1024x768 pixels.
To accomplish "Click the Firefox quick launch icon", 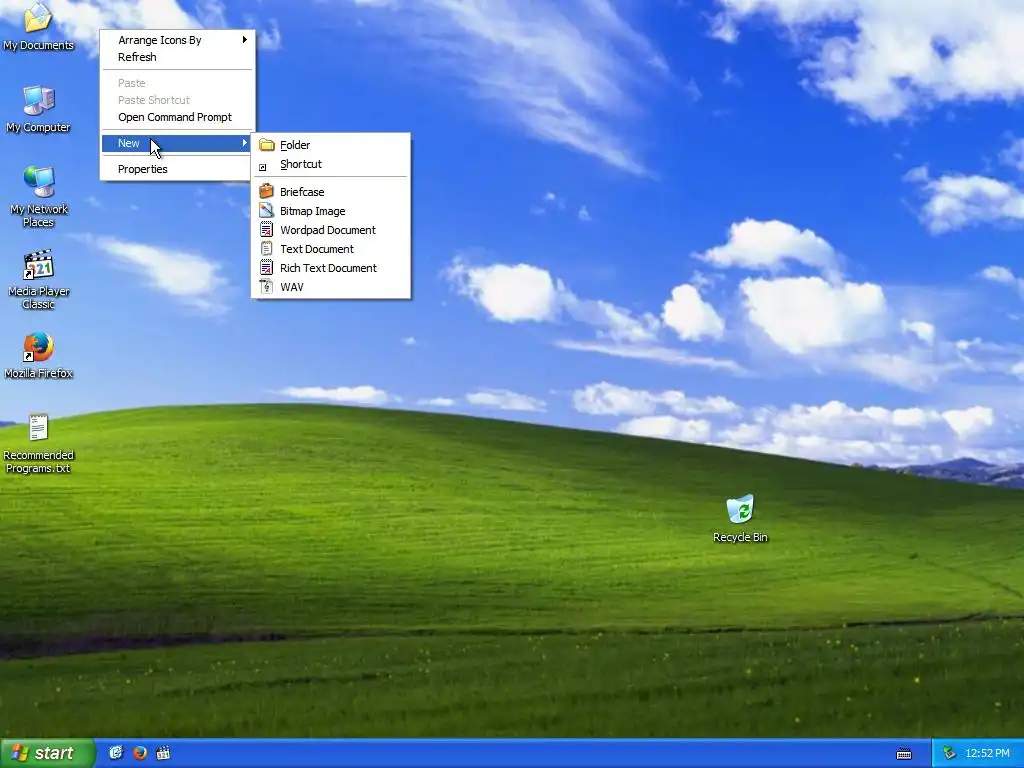I will coord(140,753).
